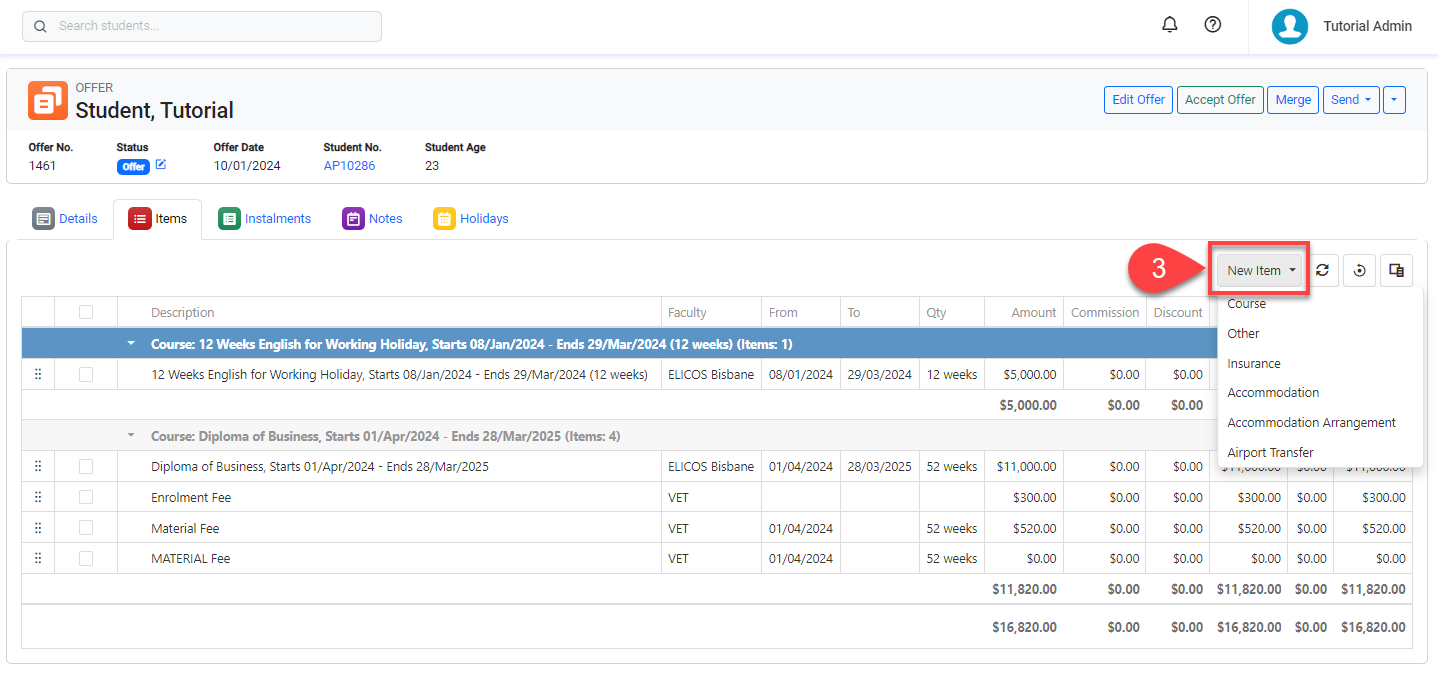Tick the select-all checkbox in table header
The height and width of the screenshot is (677, 1438).
click(x=86, y=312)
